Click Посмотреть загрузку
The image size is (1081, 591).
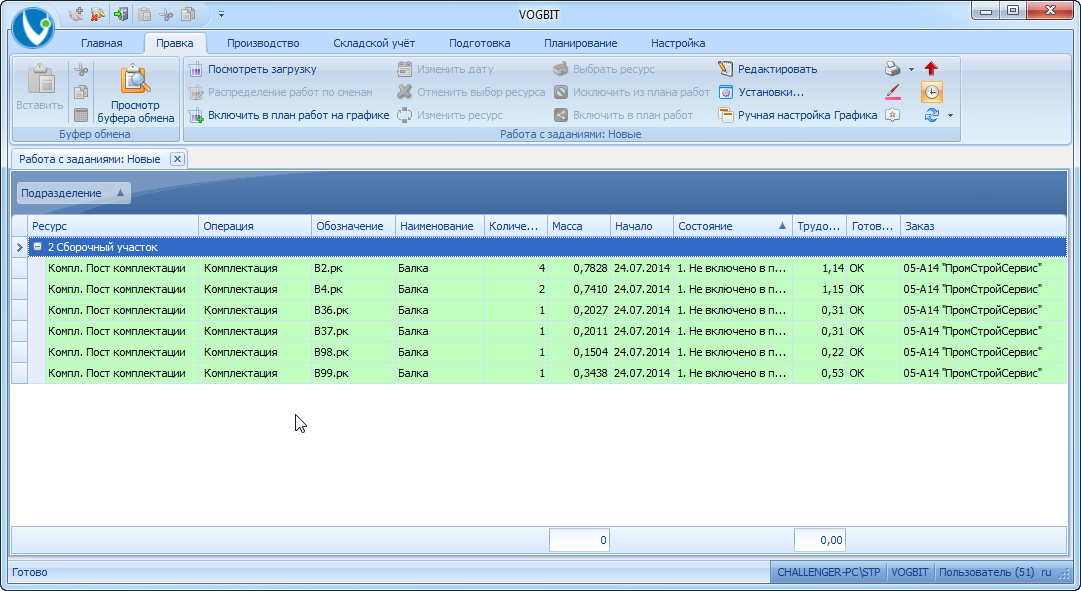pyautogui.click(x=252, y=69)
